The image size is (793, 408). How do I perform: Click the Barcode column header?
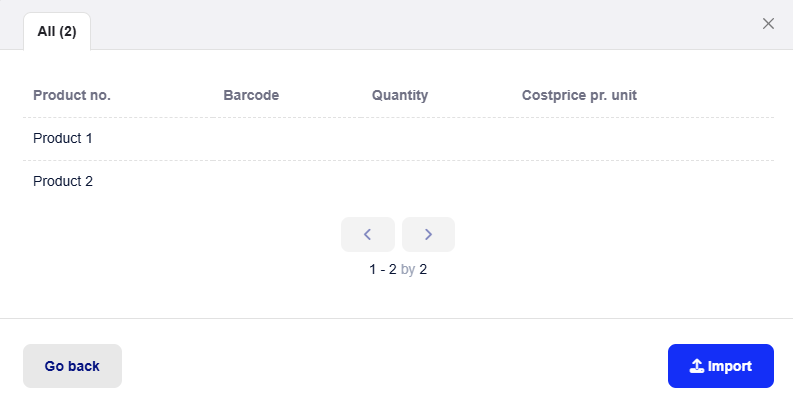pyautogui.click(x=251, y=95)
